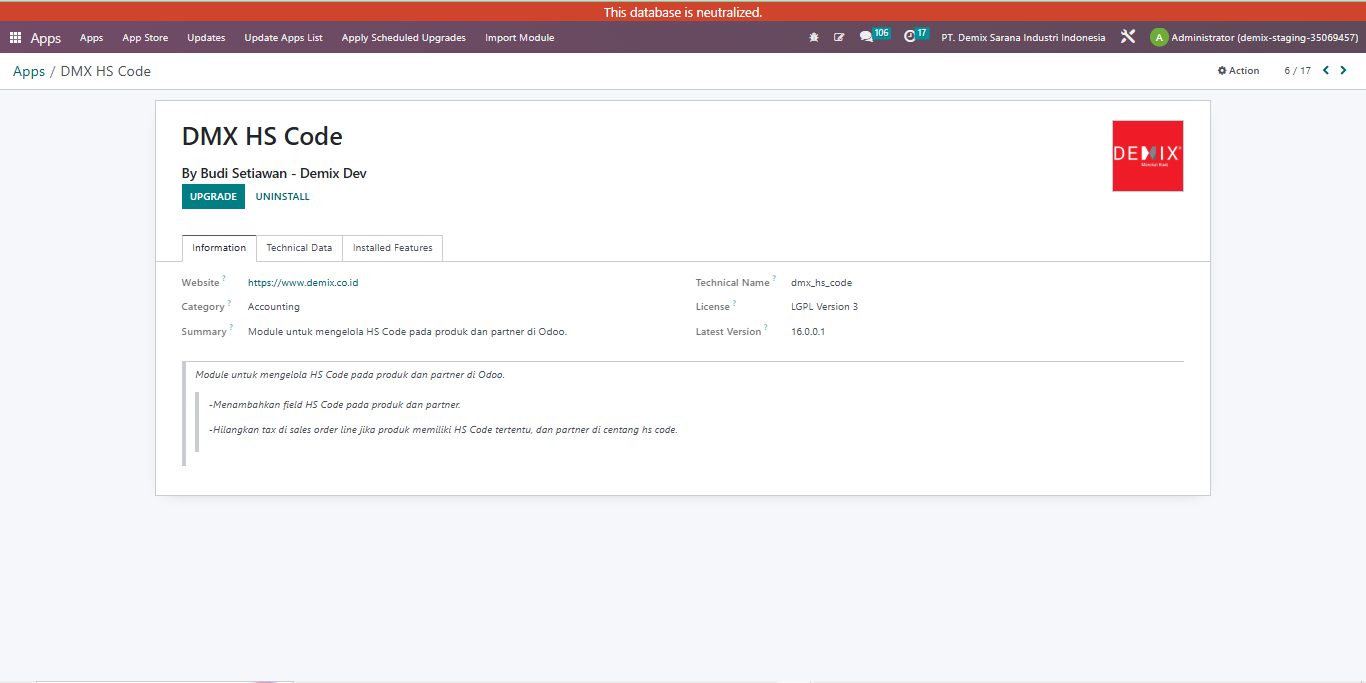The height and width of the screenshot is (683, 1366).
Task: Click the License field help tooltip mark
Action: click(734, 303)
